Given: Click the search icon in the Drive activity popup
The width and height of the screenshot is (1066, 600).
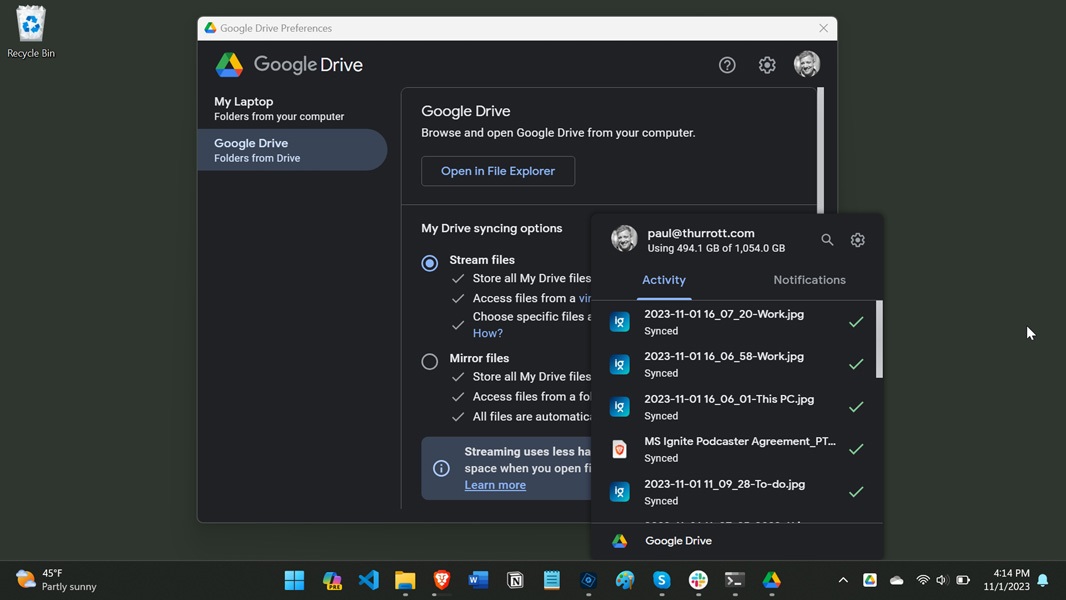Looking at the screenshot, I should [x=827, y=240].
